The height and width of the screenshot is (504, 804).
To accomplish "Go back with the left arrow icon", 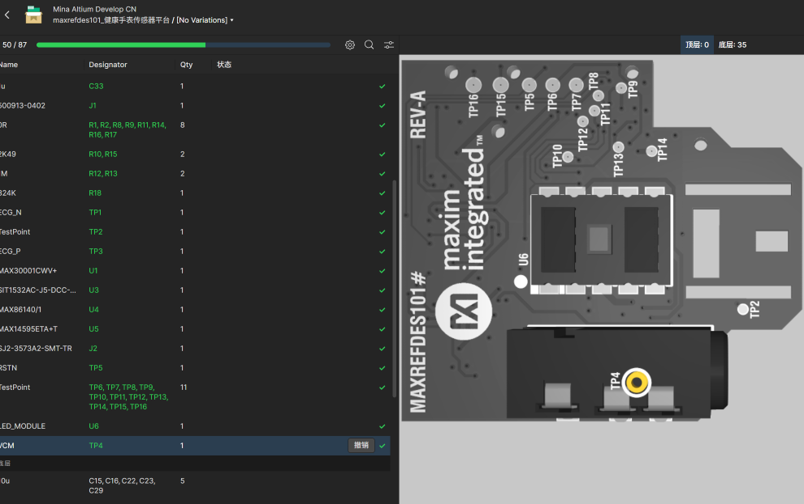I will click(7, 15).
